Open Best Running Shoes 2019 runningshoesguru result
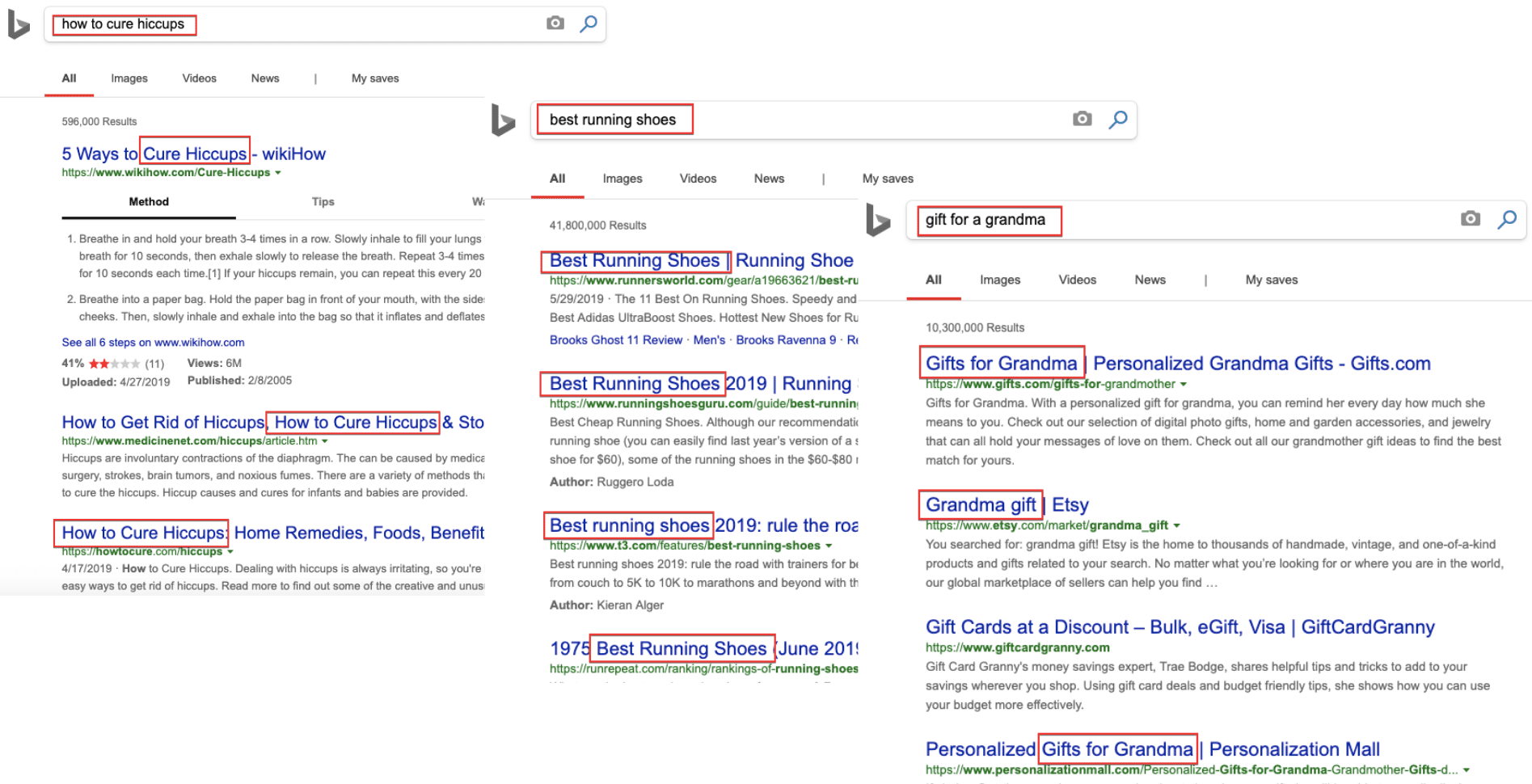1532x784 pixels. coord(700,383)
